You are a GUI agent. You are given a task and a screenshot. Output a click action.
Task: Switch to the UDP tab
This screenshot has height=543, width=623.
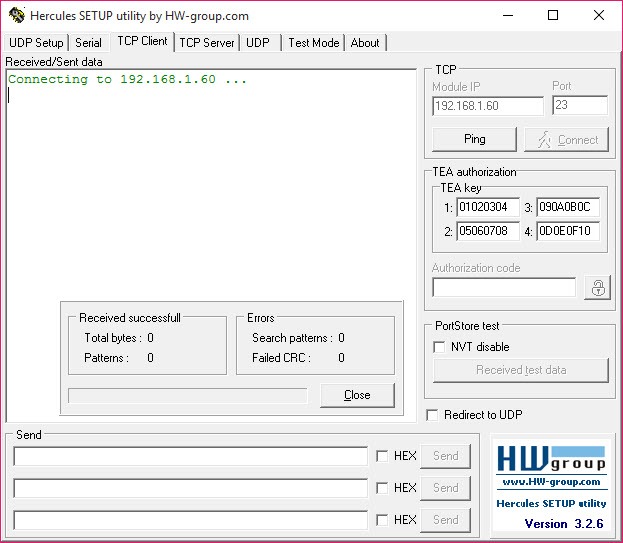click(x=258, y=43)
